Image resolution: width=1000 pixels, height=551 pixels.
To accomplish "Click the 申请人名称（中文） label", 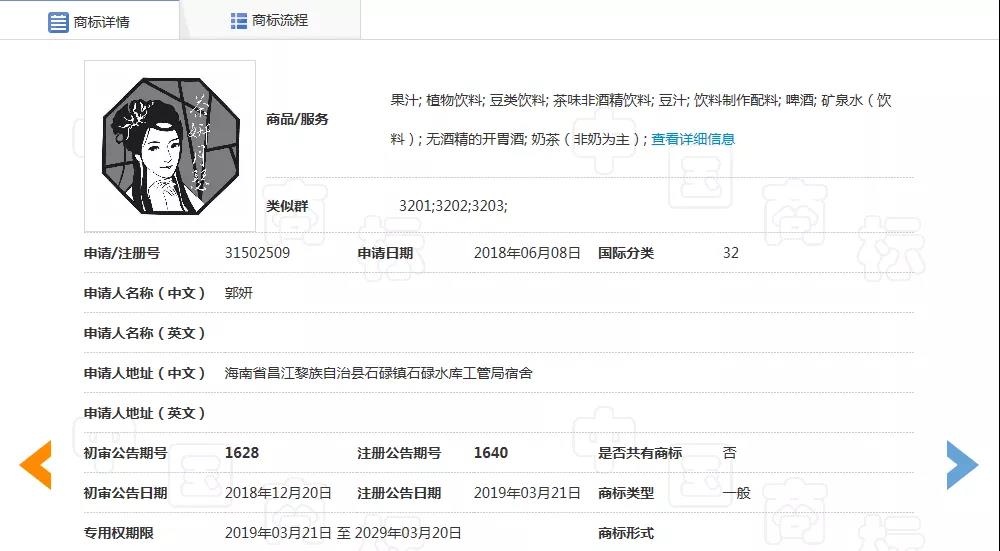I will pyautogui.click(x=145, y=293).
